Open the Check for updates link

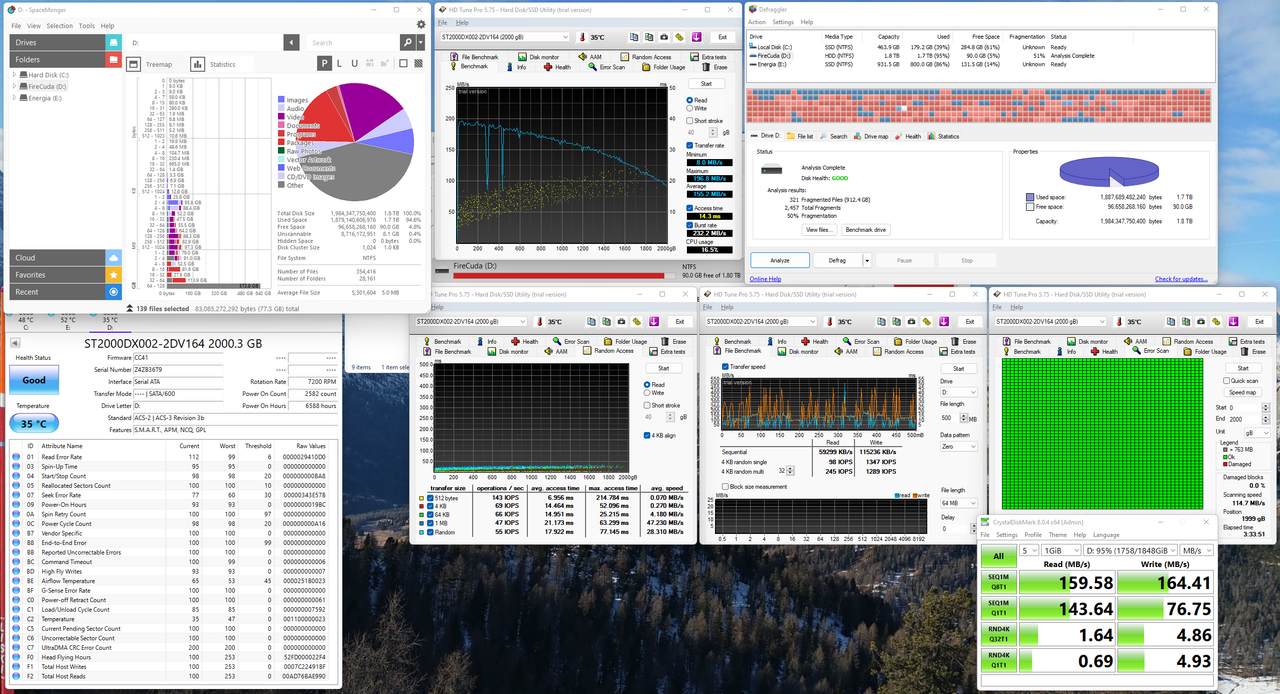[x=1181, y=279]
